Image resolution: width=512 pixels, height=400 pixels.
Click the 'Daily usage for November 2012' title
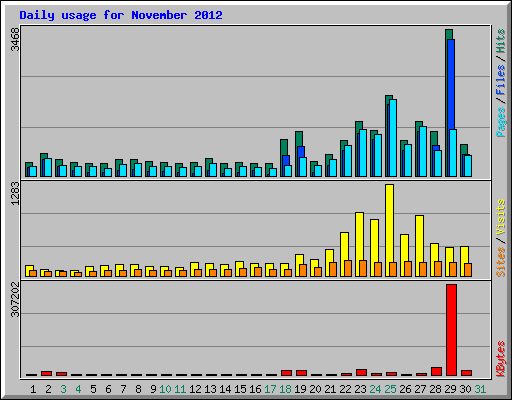pyautogui.click(x=121, y=15)
